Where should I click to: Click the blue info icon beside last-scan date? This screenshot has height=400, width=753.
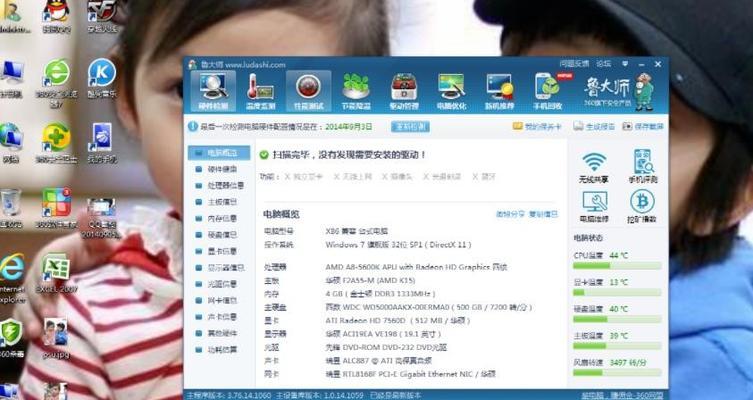point(193,127)
